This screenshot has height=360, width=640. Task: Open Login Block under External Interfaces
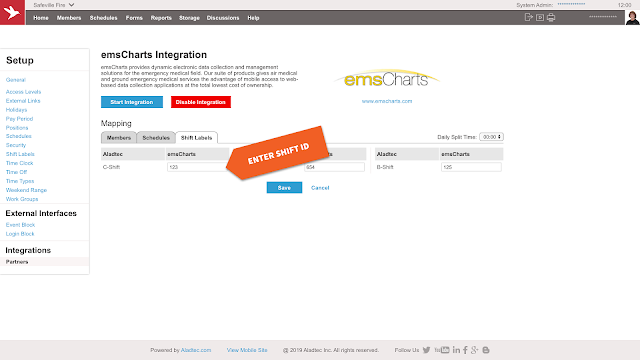tap(20, 234)
